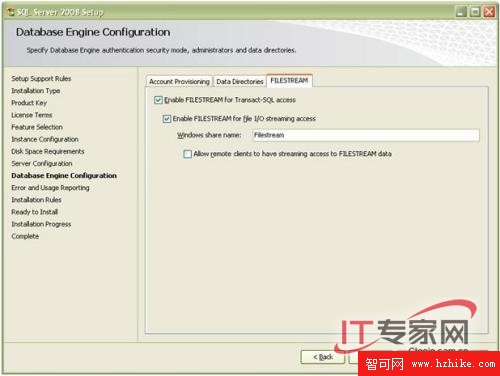Select the FILESTREAM tab

coord(289,80)
